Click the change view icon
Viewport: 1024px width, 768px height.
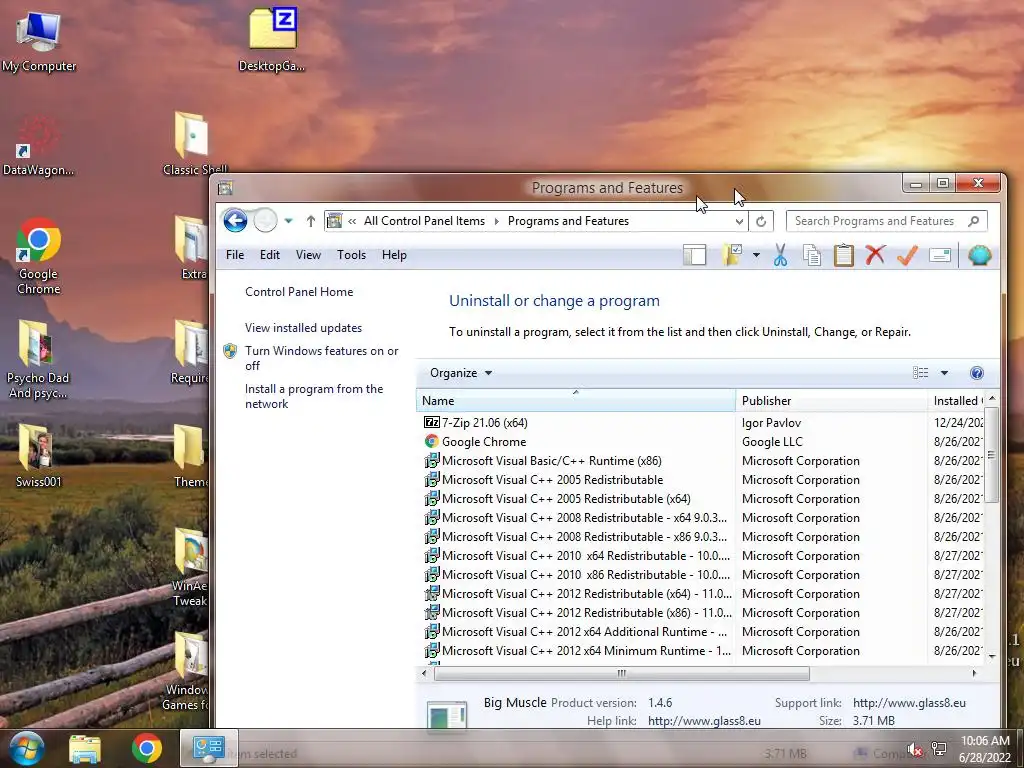click(x=920, y=373)
